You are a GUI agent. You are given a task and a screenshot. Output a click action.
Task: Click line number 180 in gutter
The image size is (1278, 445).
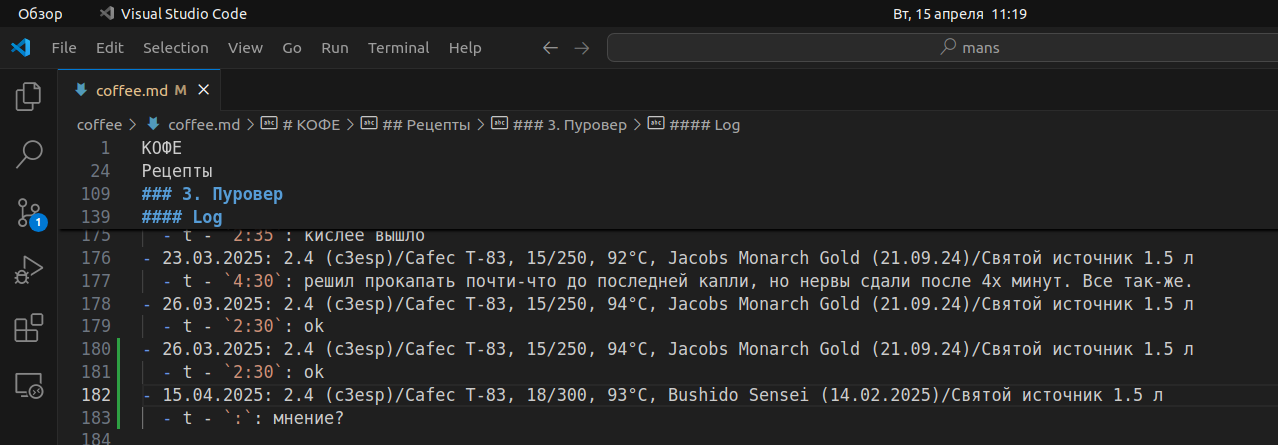(x=95, y=349)
